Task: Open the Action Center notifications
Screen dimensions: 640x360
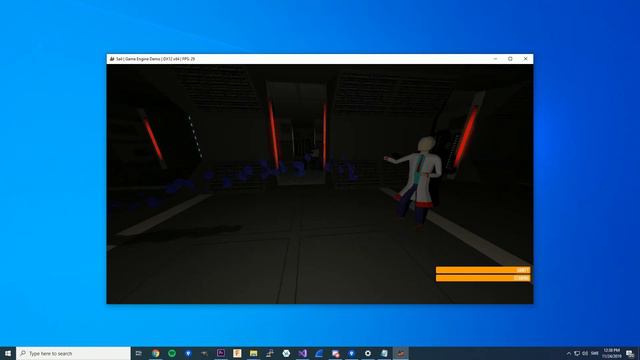Action: coord(630,353)
